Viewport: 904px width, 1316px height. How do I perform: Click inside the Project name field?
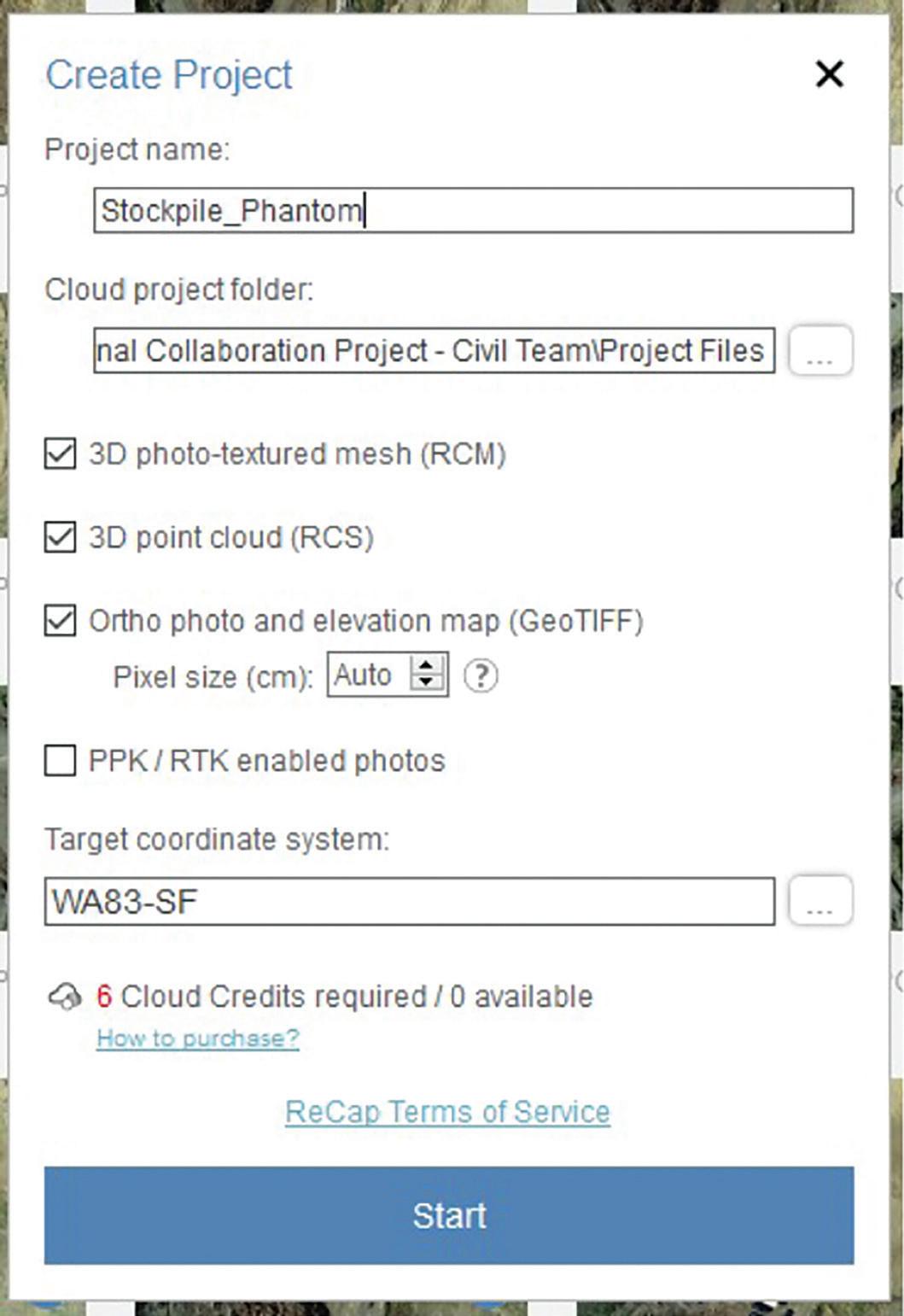(473, 210)
